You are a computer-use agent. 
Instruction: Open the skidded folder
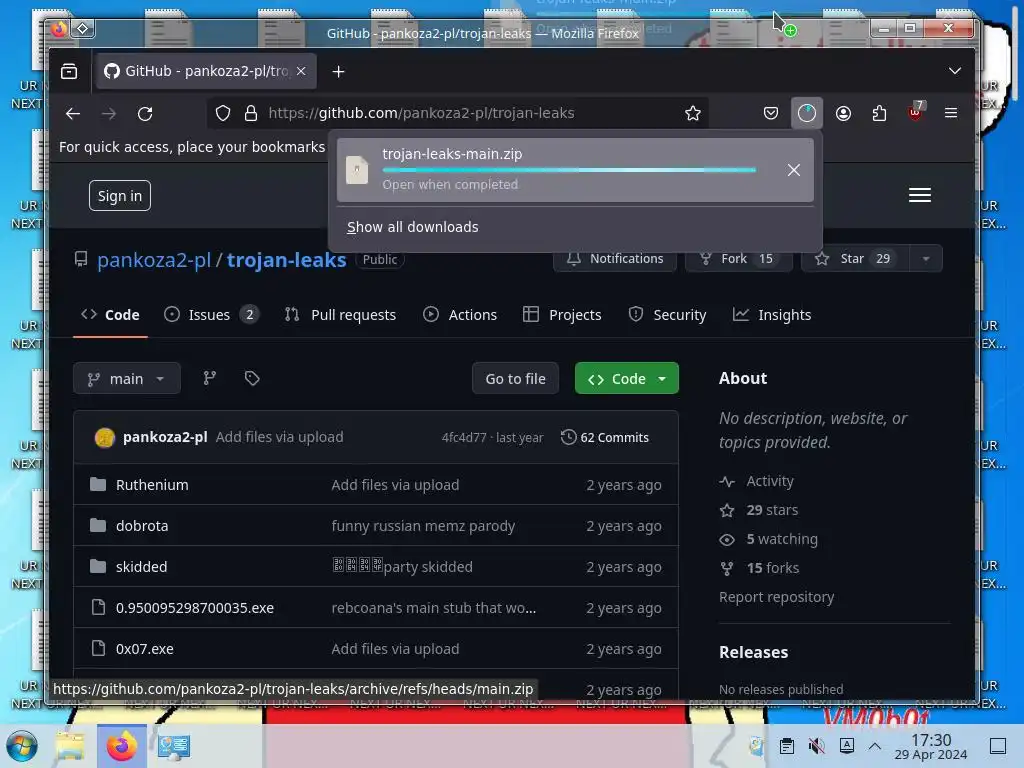point(141,567)
